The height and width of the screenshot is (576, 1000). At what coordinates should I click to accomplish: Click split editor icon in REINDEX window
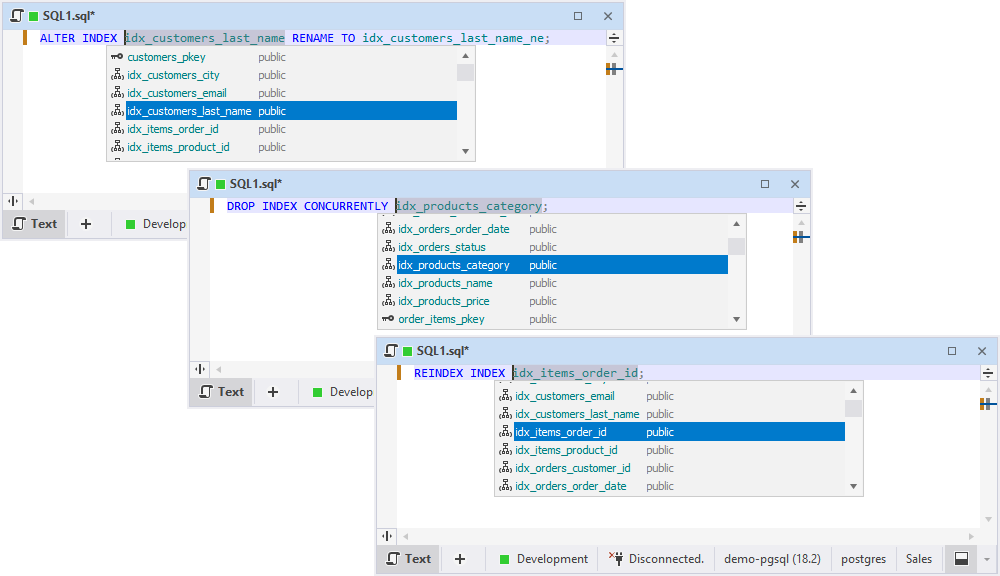click(988, 373)
